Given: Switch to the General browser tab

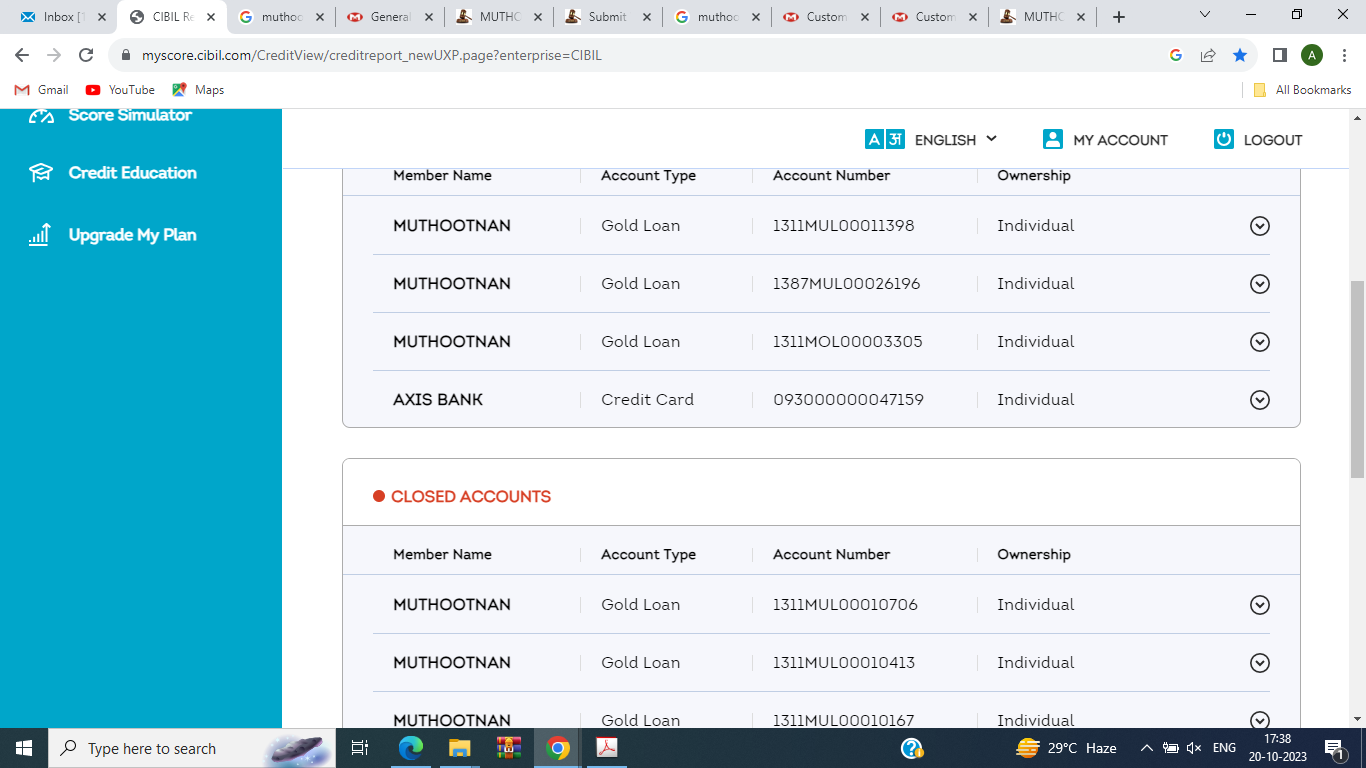Looking at the screenshot, I should point(388,17).
